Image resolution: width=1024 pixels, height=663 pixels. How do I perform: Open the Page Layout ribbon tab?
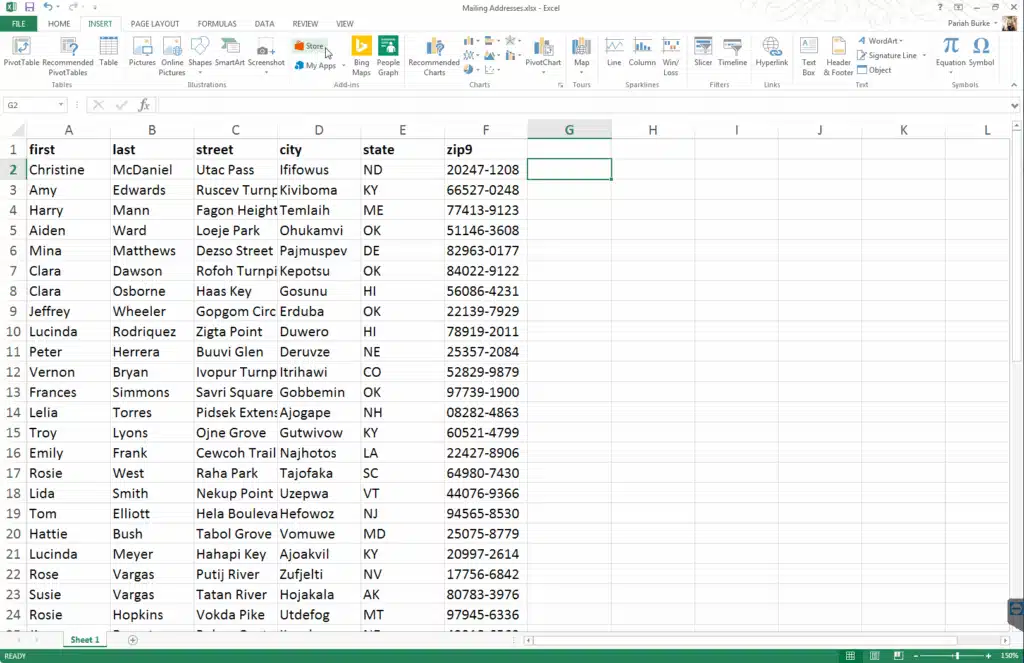(155, 23)
